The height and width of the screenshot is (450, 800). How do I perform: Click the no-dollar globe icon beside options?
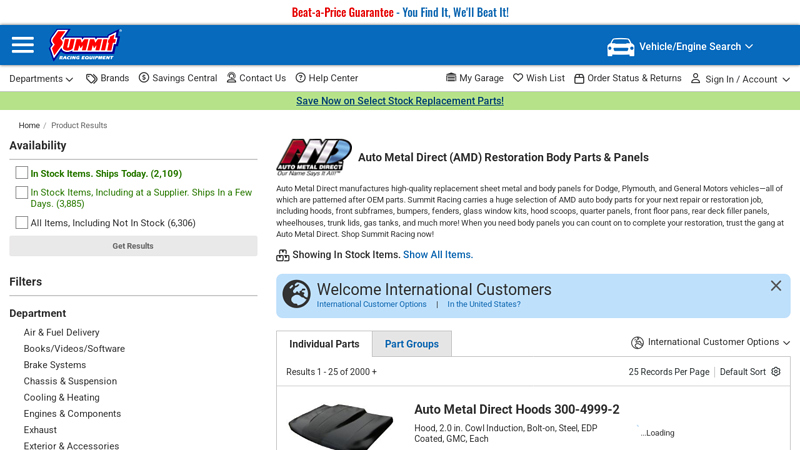click(x=637, y=343)
